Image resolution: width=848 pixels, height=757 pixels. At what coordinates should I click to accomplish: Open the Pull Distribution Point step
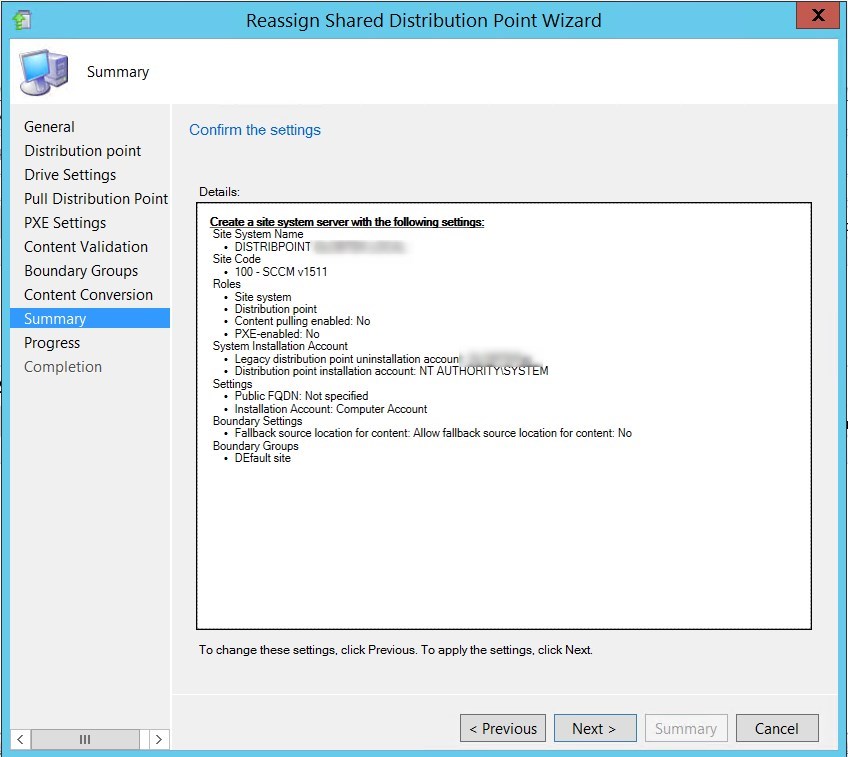[95, 199]
